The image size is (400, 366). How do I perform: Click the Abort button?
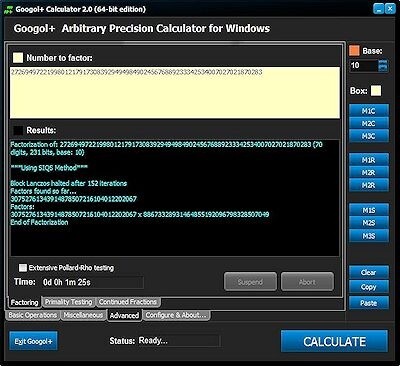pyautogui.click(x=307, y=282)
